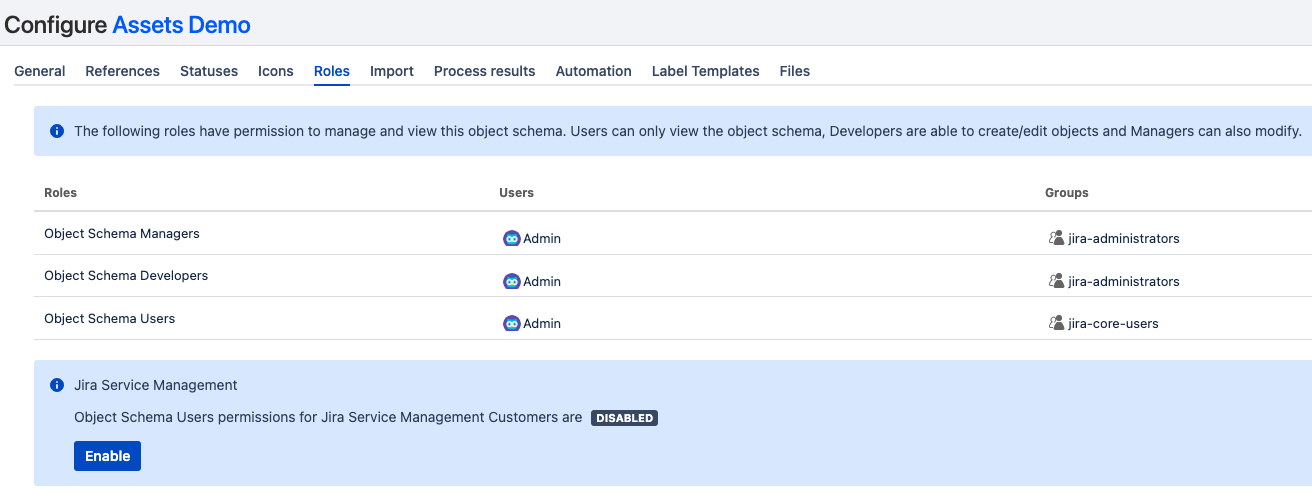Click the Object Schema Managers role row
The width and height of the screenshot is (1312, 499).
tap(122, 234)
